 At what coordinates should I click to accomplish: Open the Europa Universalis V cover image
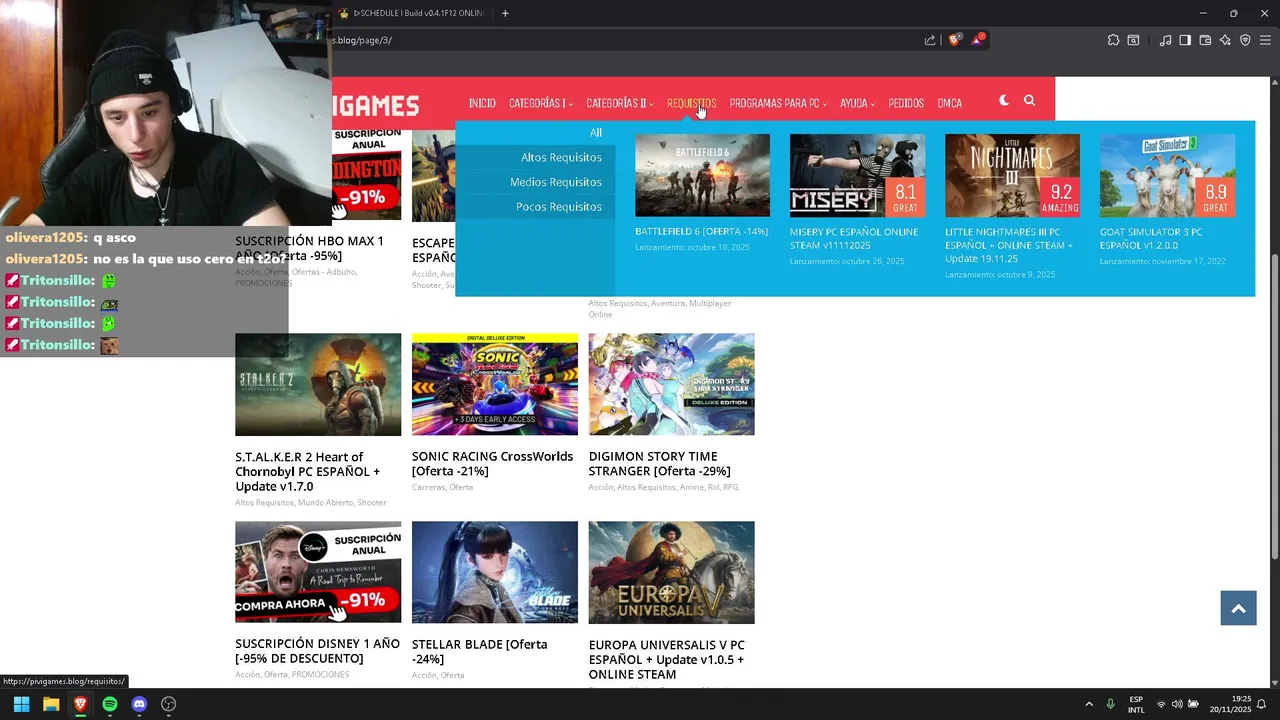[671, 572]
